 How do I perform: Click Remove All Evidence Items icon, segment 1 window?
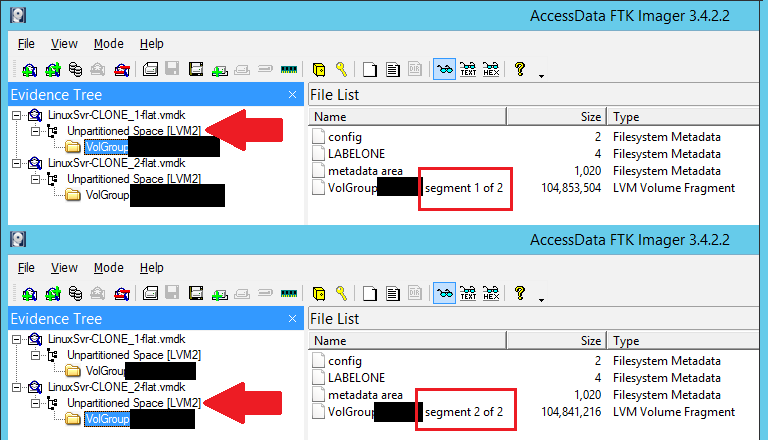click(121, 70)
